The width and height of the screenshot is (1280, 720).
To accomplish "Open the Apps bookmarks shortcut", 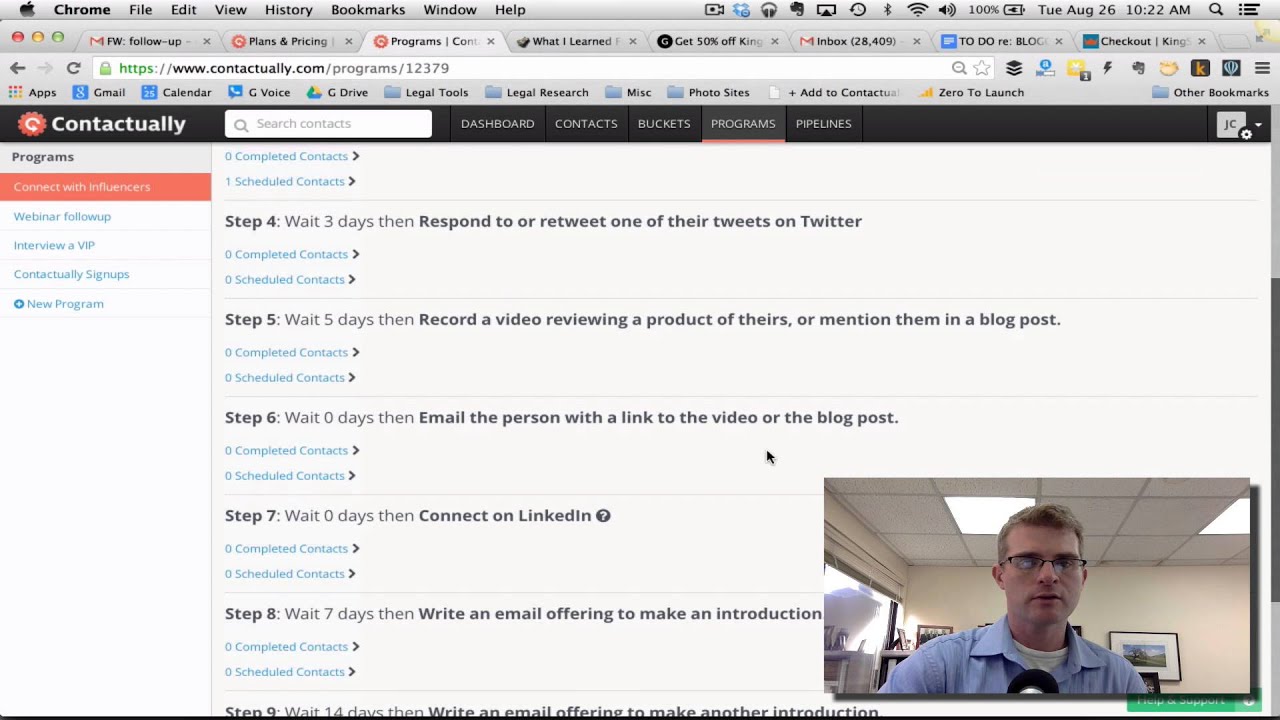I will point(33,92).
